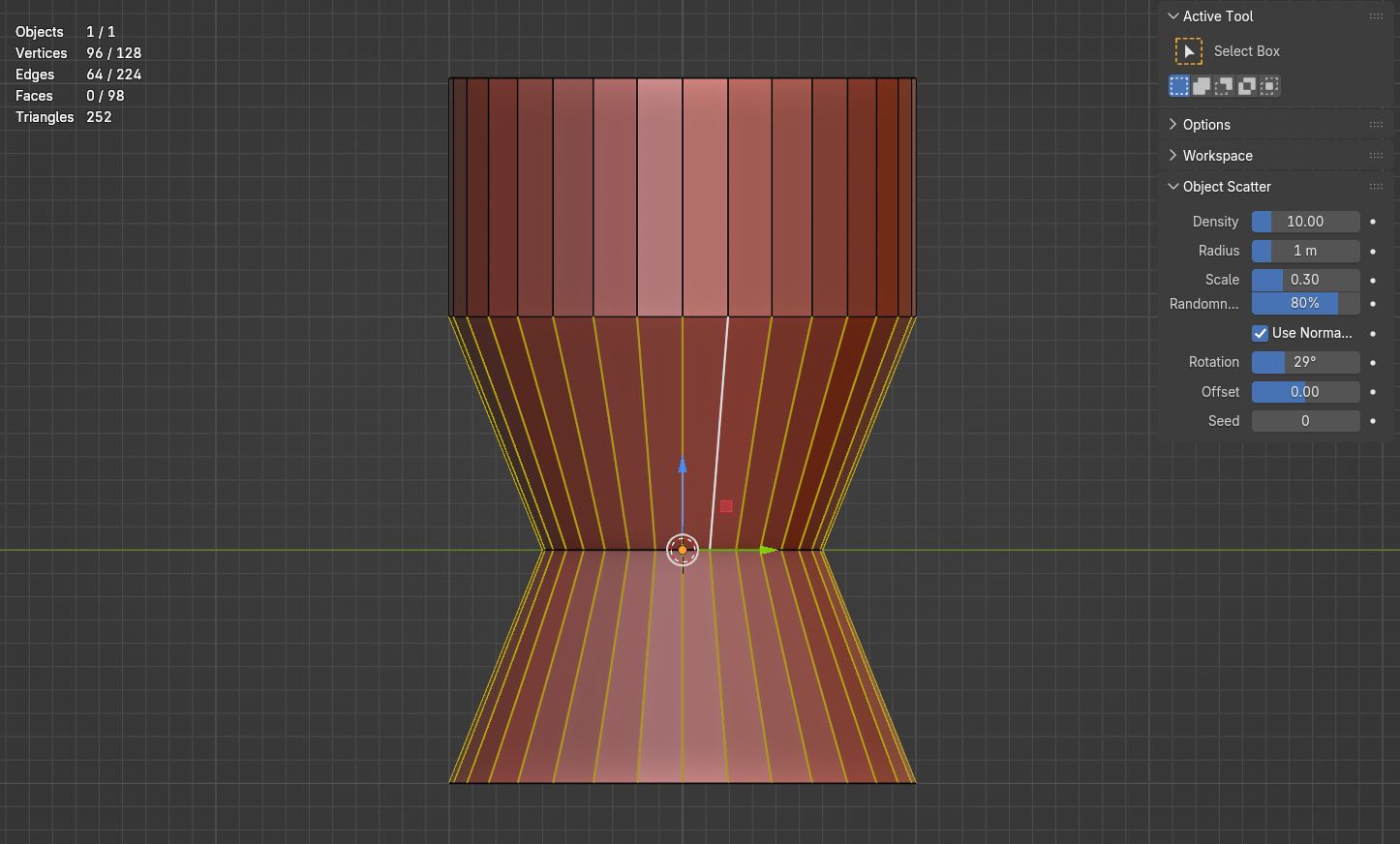Click the drag grip of Active Tool panel

click(1375, 16)
